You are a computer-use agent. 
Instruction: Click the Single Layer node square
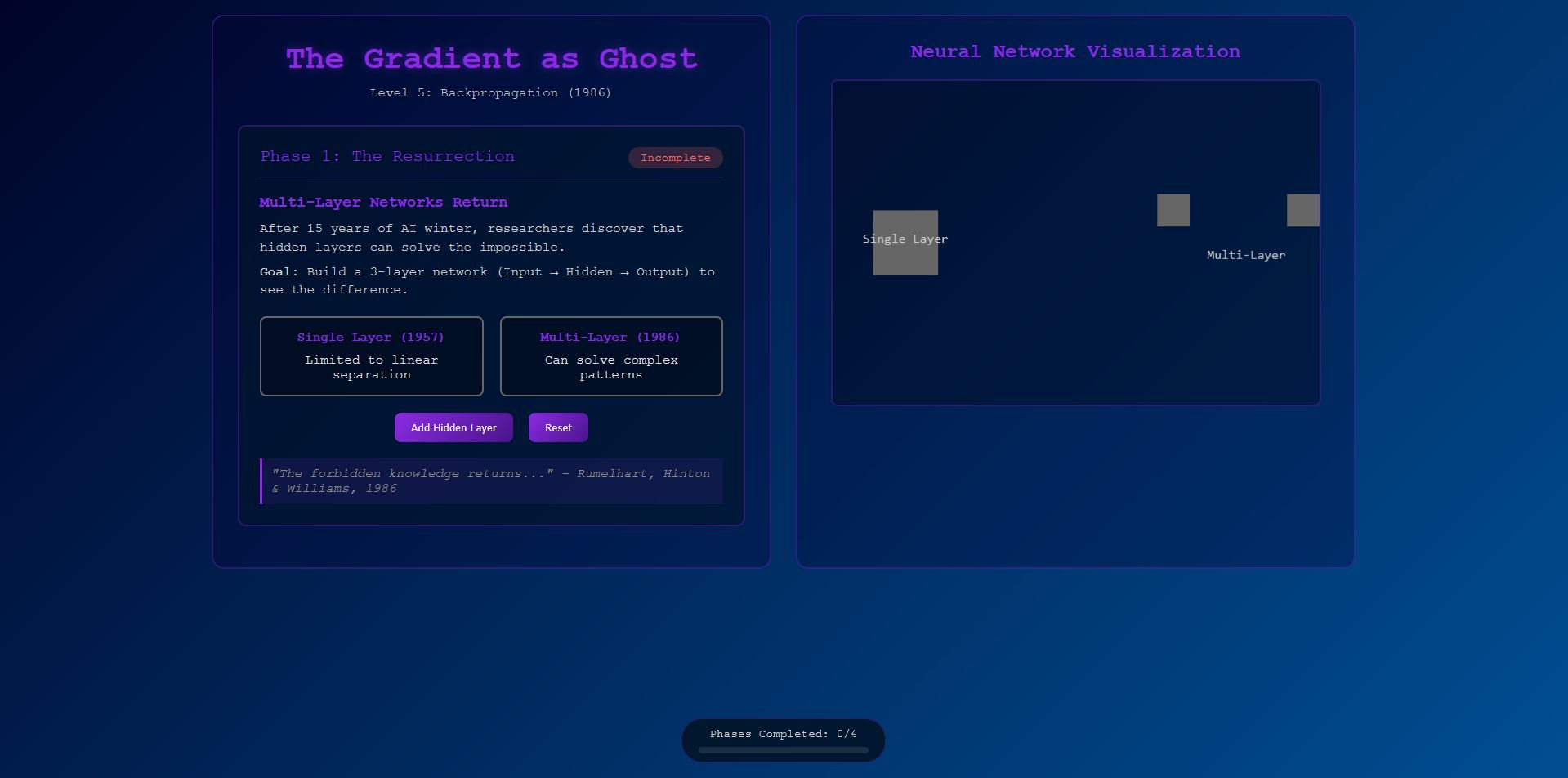[905, 243]
